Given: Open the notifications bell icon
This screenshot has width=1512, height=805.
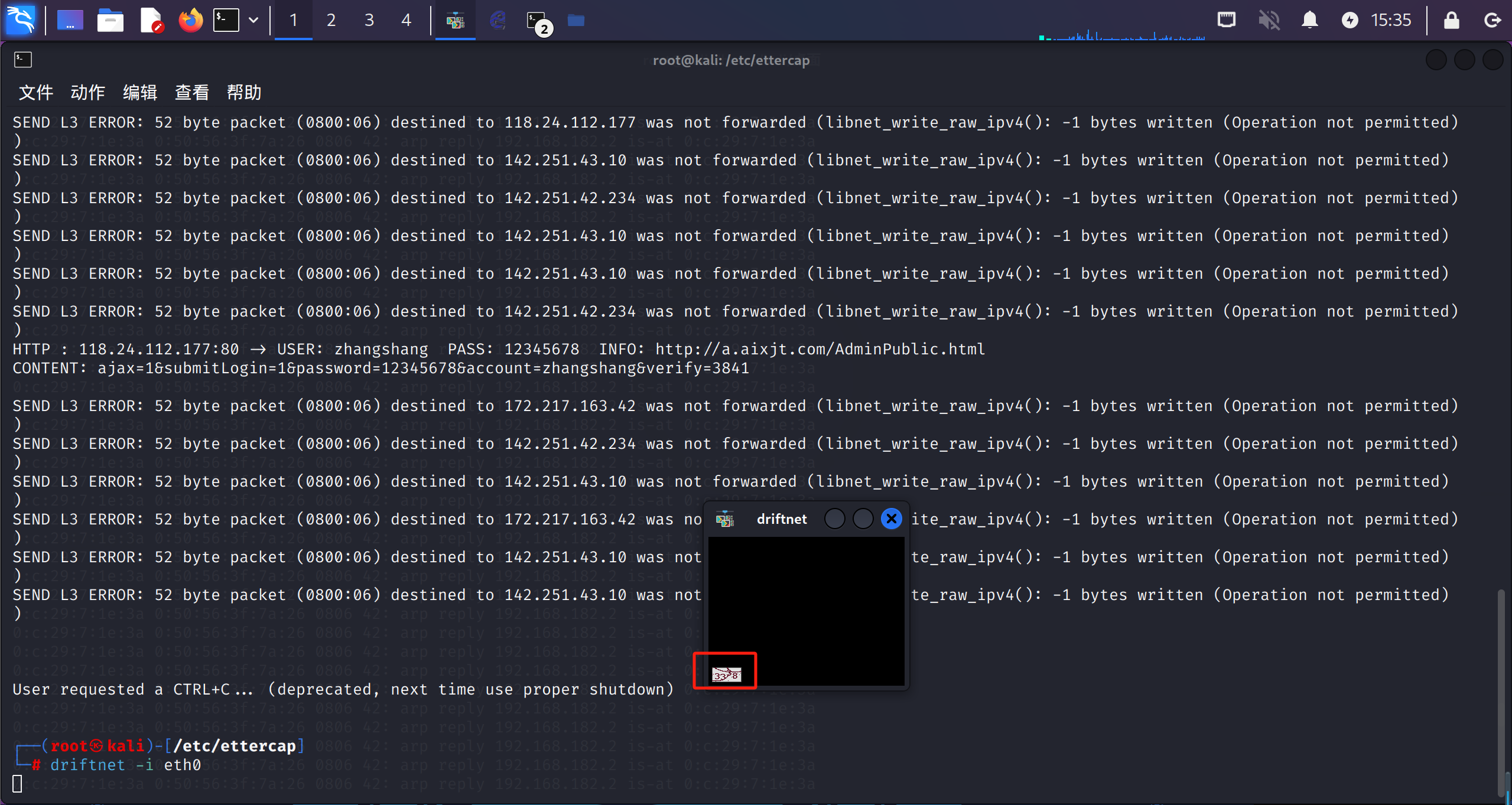Looking at the screenshot, I should click(x=1310, y=21).
